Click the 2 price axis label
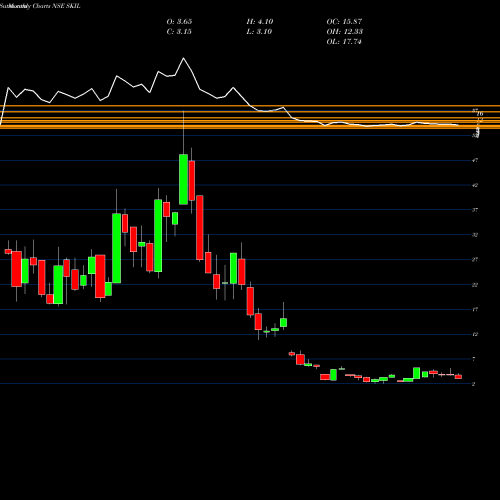500x500 pixels. click(x=474, y=384)
